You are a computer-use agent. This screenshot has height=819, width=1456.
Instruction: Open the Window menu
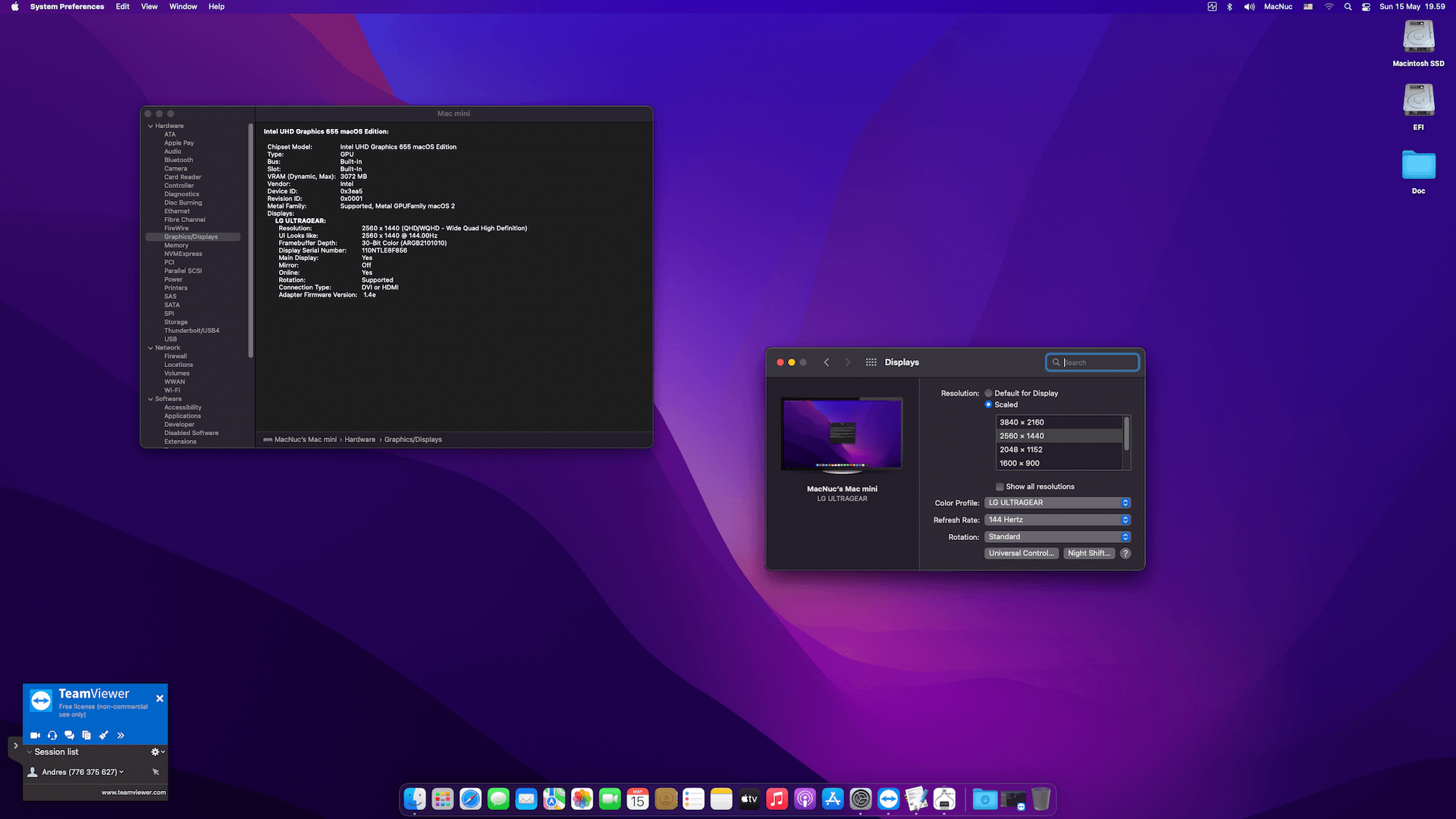click(x=183, y=6)
